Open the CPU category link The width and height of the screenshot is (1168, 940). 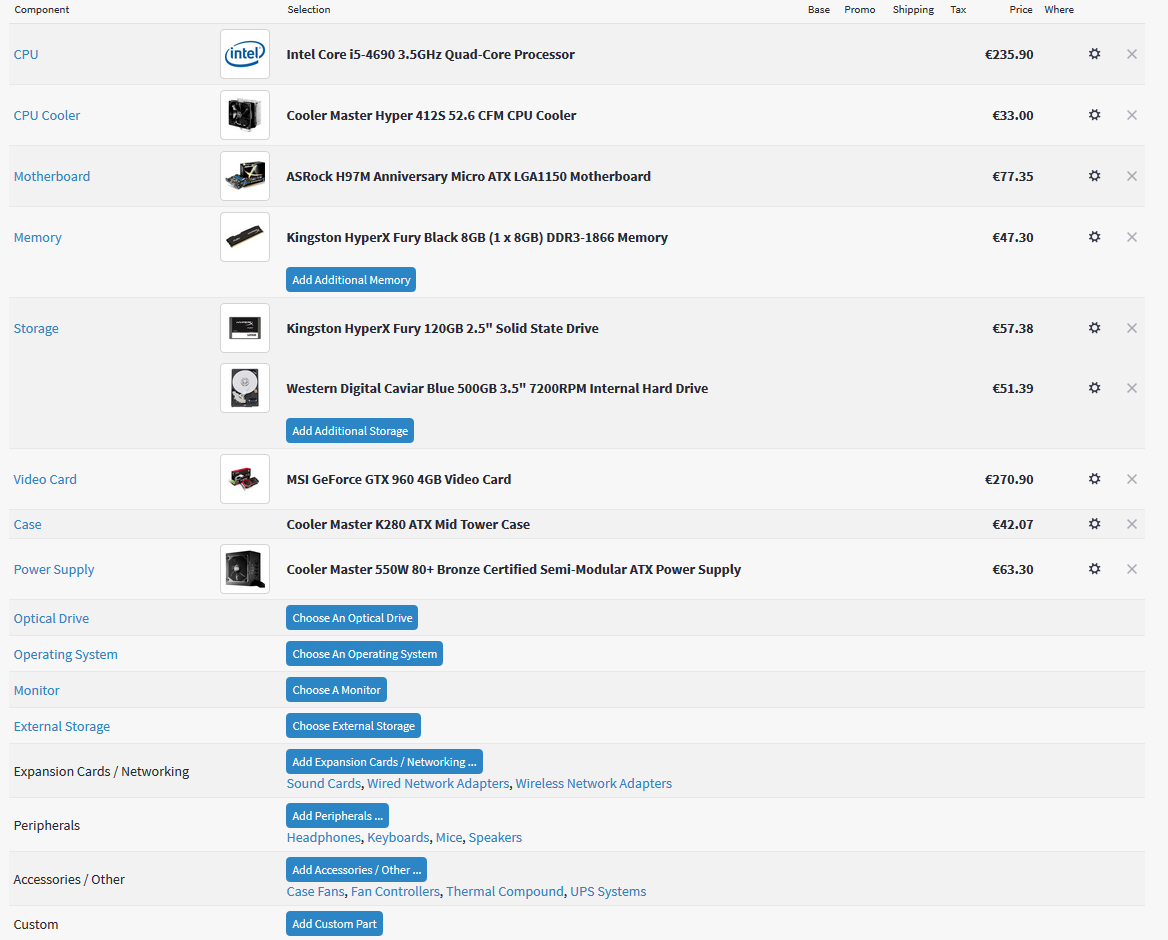click(x=26, y=54)
